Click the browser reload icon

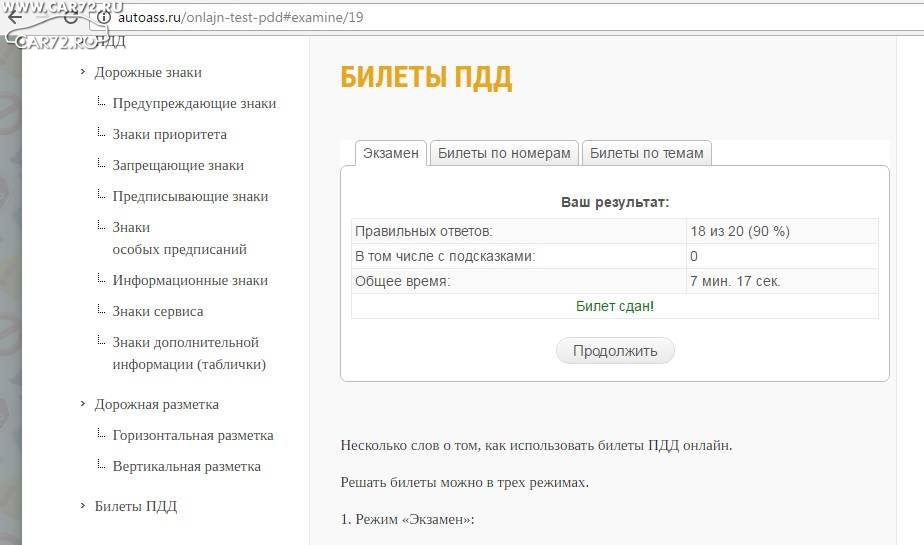click(71, 17)
